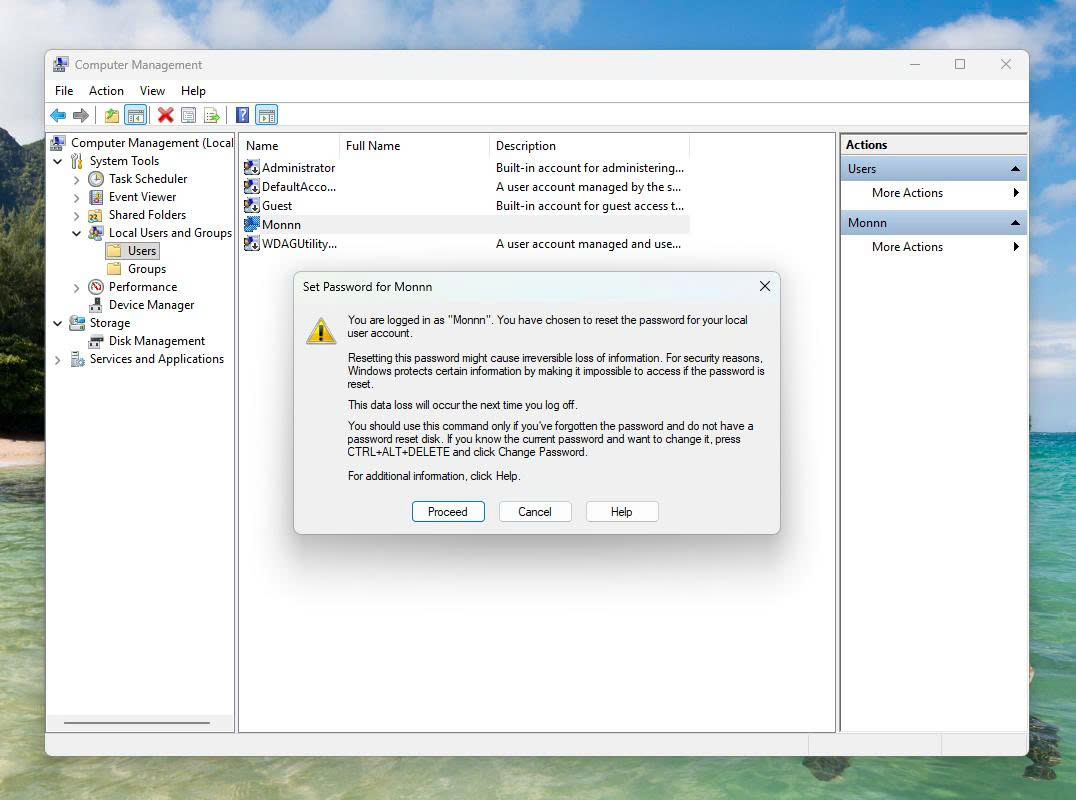Click "Built-in account for administering" description

pyautogui.click(x=589, y=167)
